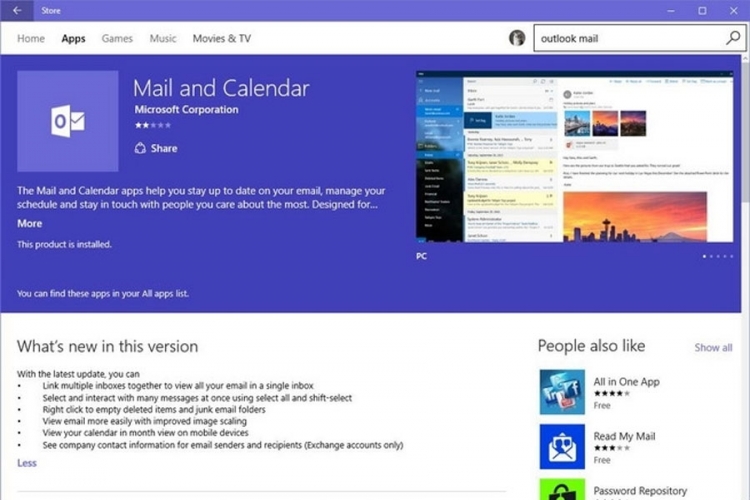750x500 pixels.
Task: Click the Share icon
Action: coord(140,148)
